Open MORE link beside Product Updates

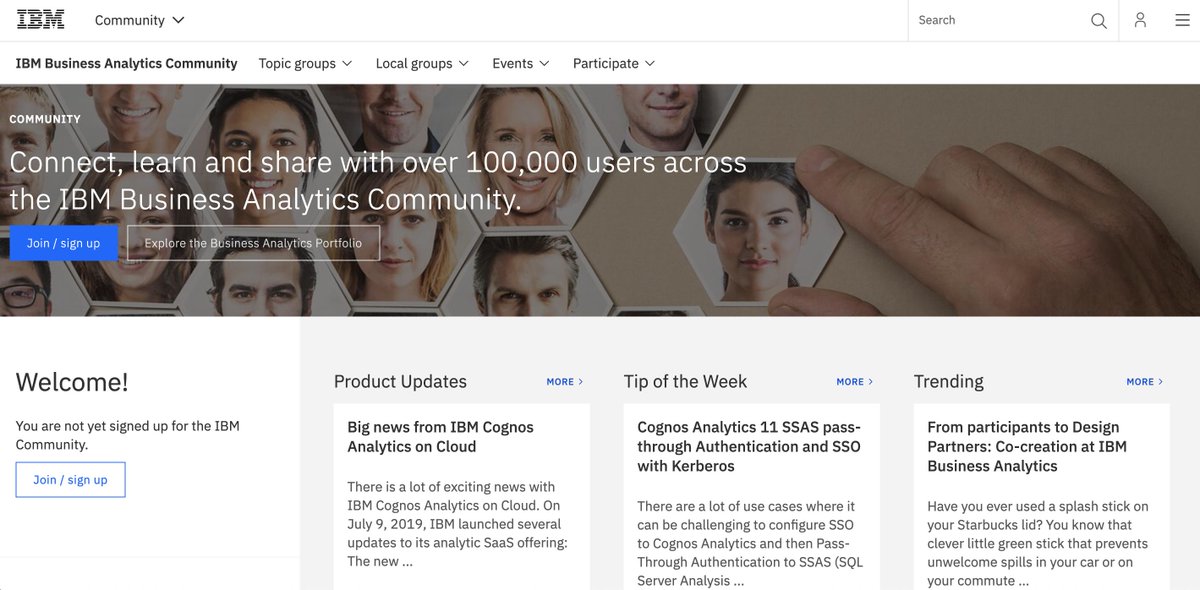pos(565,382)
